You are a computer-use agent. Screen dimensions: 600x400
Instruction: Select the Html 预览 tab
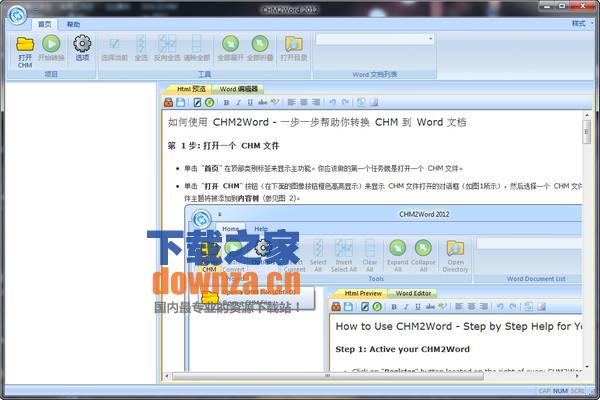coord(191,89)
